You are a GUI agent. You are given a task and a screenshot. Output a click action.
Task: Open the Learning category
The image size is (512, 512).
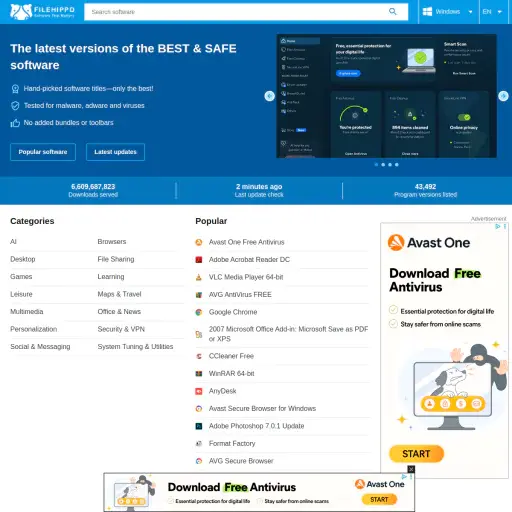point(111,277)
